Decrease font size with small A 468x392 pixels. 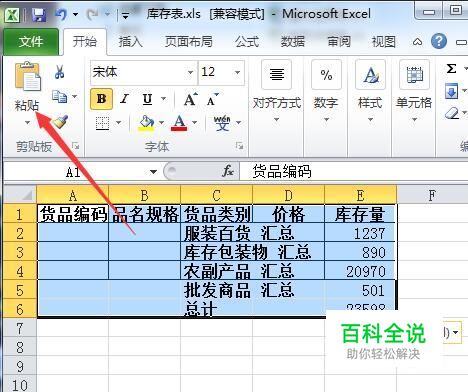[x=212, y=99]
